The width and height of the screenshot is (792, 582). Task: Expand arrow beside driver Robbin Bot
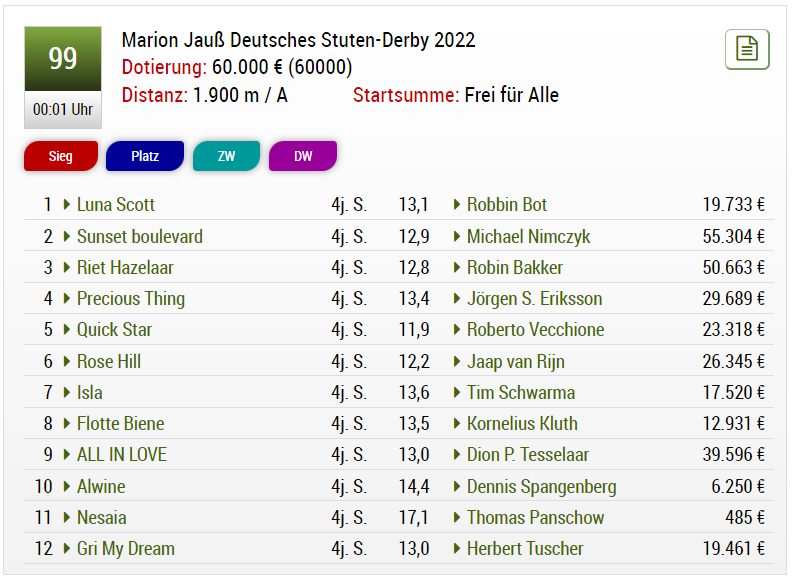(x=457, y=205)
